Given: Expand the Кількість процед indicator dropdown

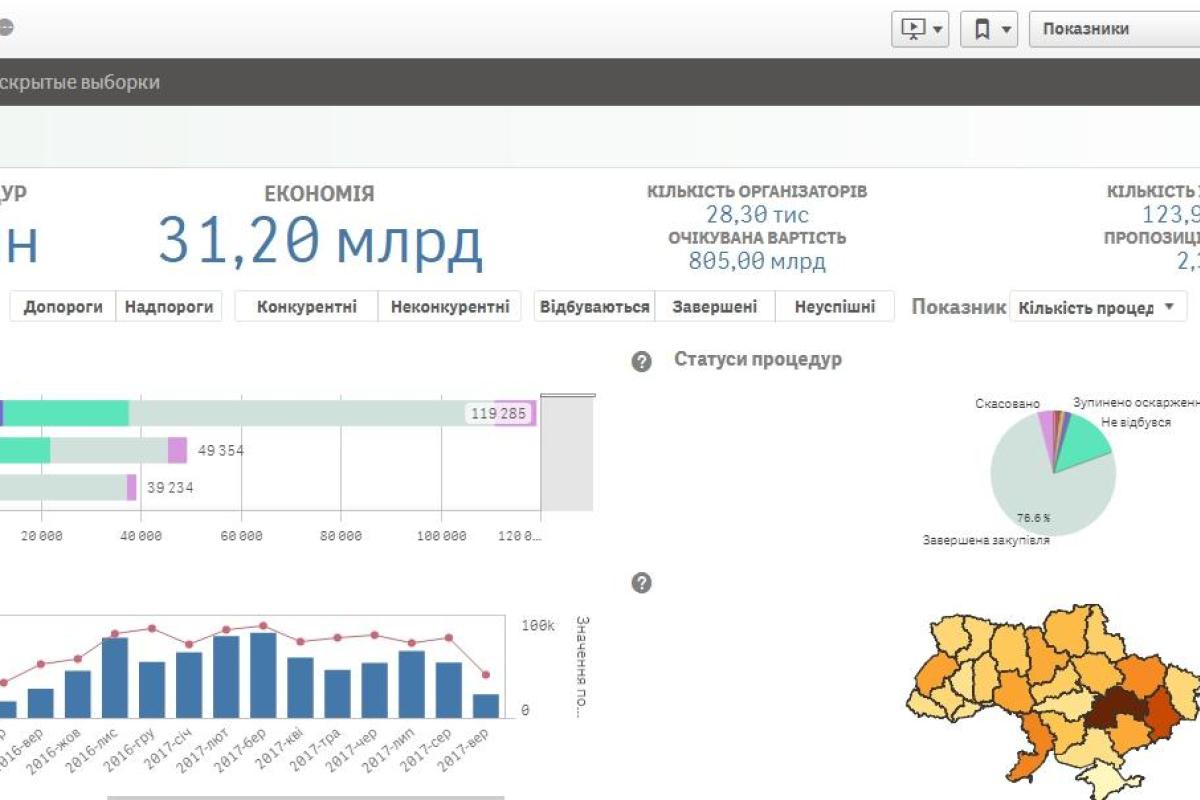Looking at the screenshot, I should 1097,307.
